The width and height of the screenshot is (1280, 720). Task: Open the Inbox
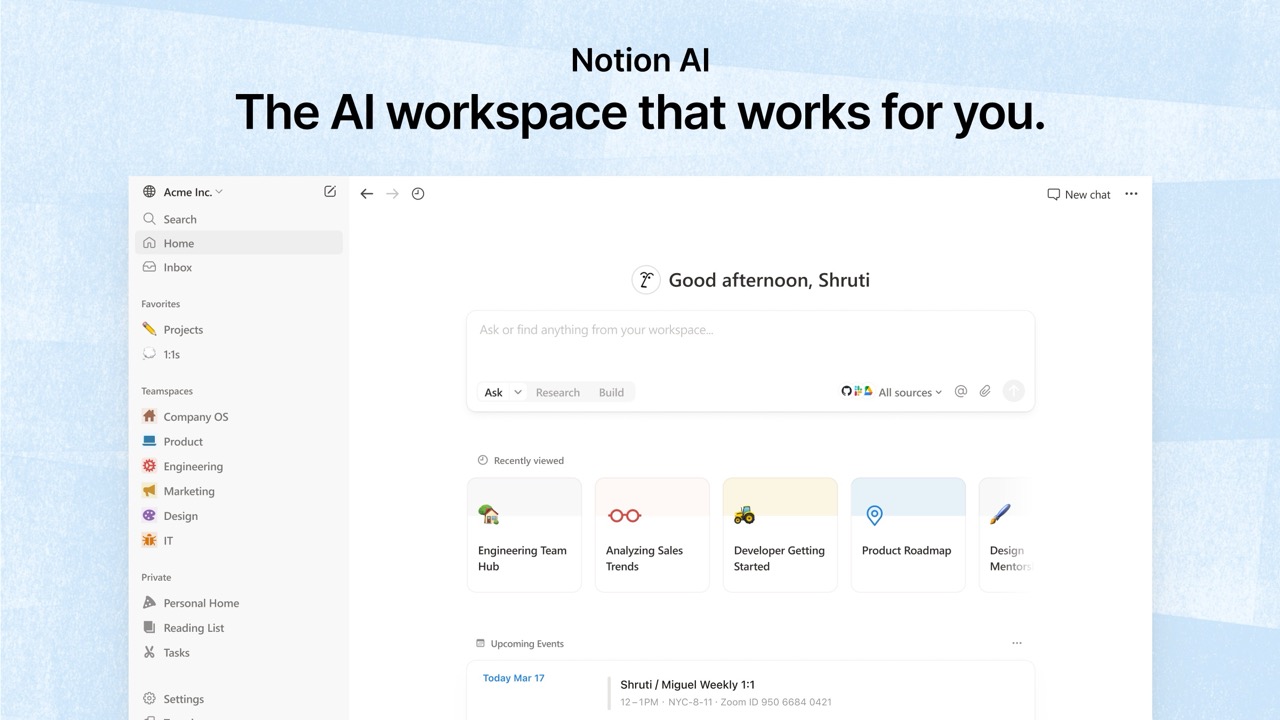(177, 267)
